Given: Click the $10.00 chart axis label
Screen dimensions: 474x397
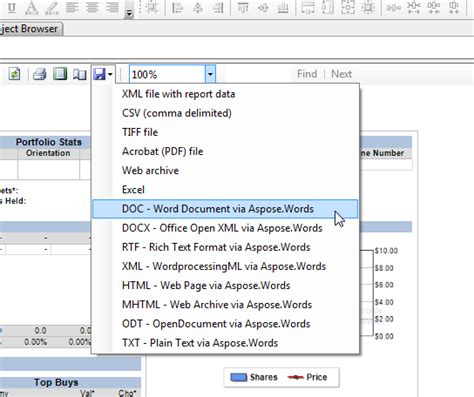Looking at the screenshot, I should [x=386, y=251].
